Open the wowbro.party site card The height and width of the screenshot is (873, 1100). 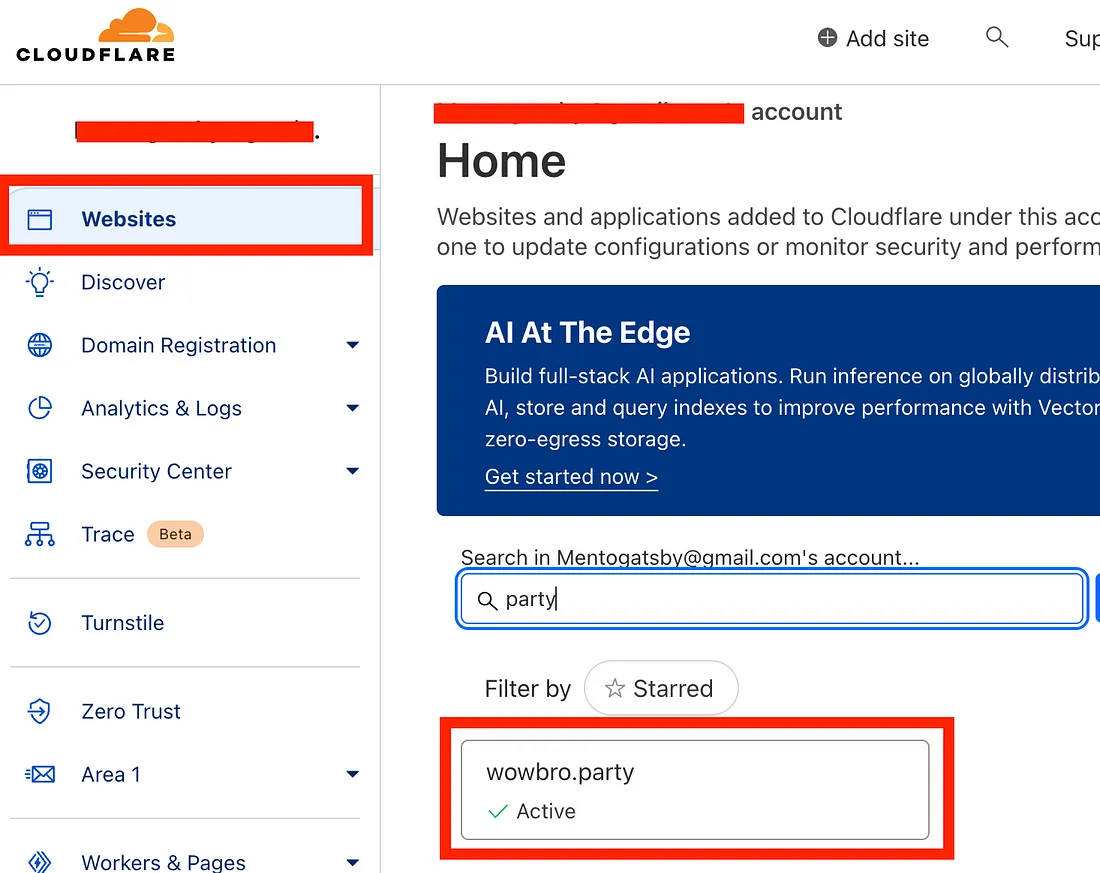pos(695,789)
